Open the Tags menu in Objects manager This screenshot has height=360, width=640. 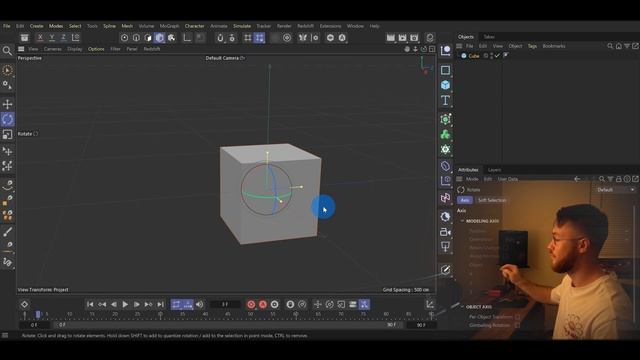point(532,46)
